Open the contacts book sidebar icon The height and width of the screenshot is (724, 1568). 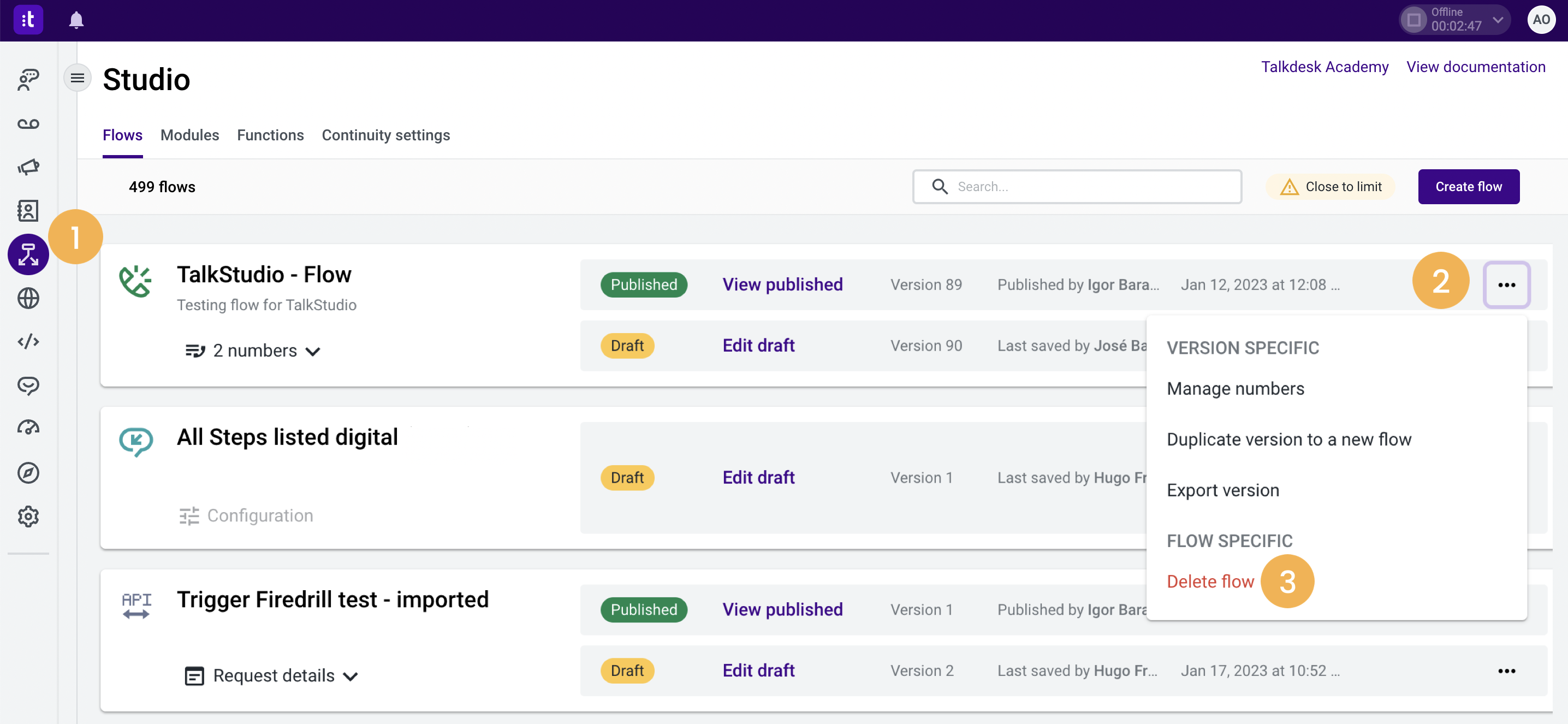click(28, 211)
